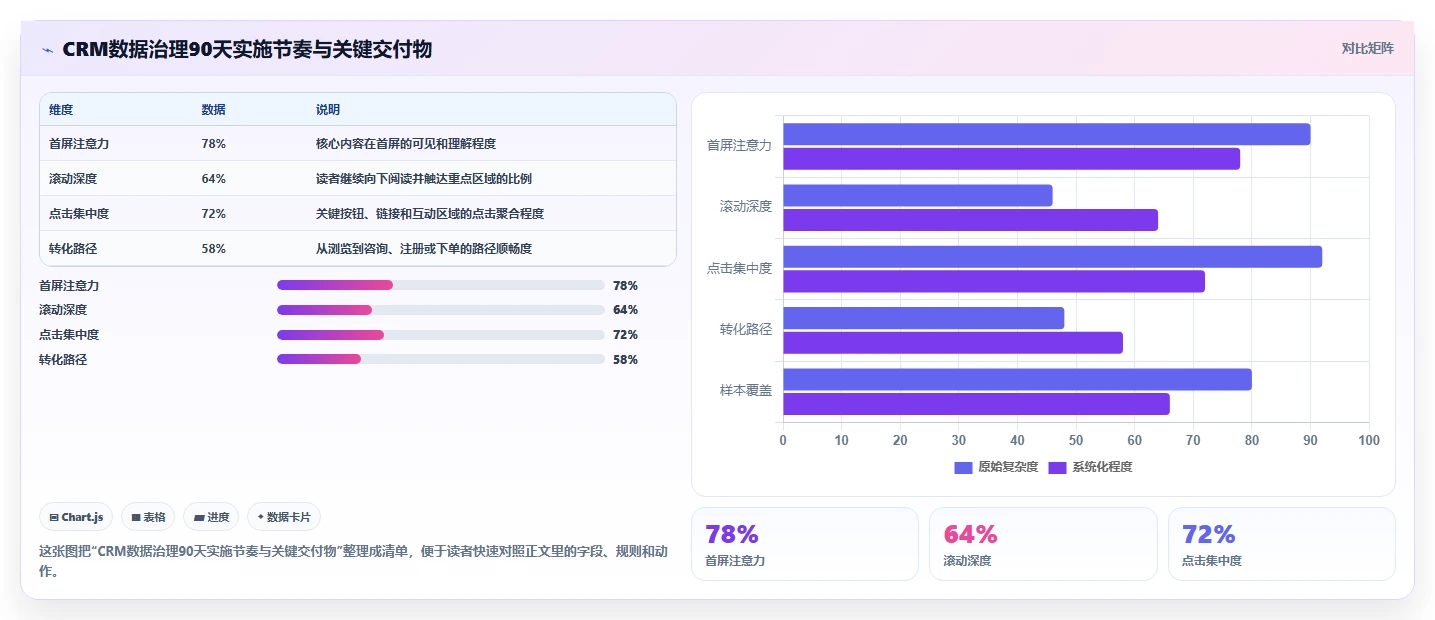The width and height of the screenshot is (1435, 620).
Task: Click the table cell 读者继续向下阅读并触达重点区域的比例
Action: coord(424,179)
